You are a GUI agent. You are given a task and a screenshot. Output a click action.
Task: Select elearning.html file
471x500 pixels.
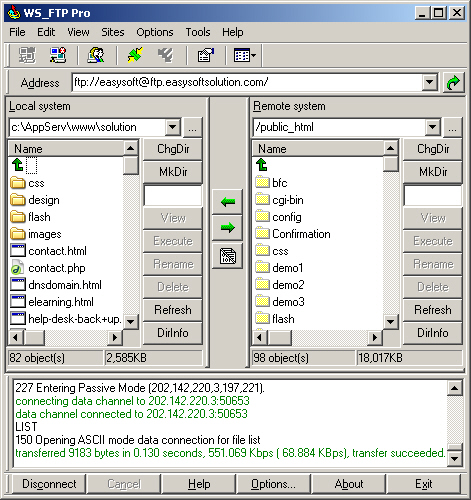[x=52, y=302]
